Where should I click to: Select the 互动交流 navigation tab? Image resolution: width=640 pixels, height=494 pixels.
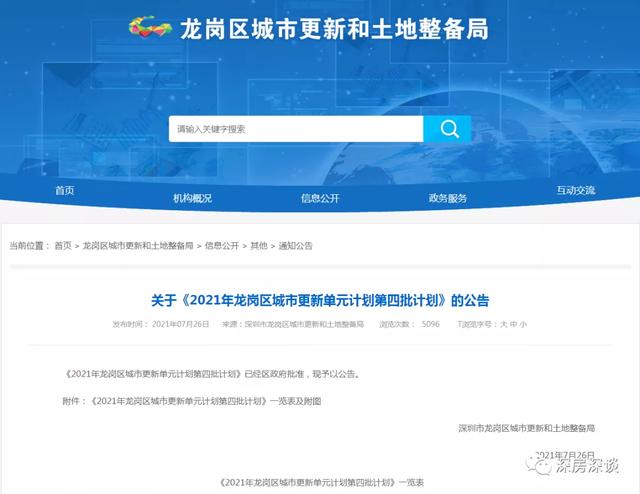575,190
